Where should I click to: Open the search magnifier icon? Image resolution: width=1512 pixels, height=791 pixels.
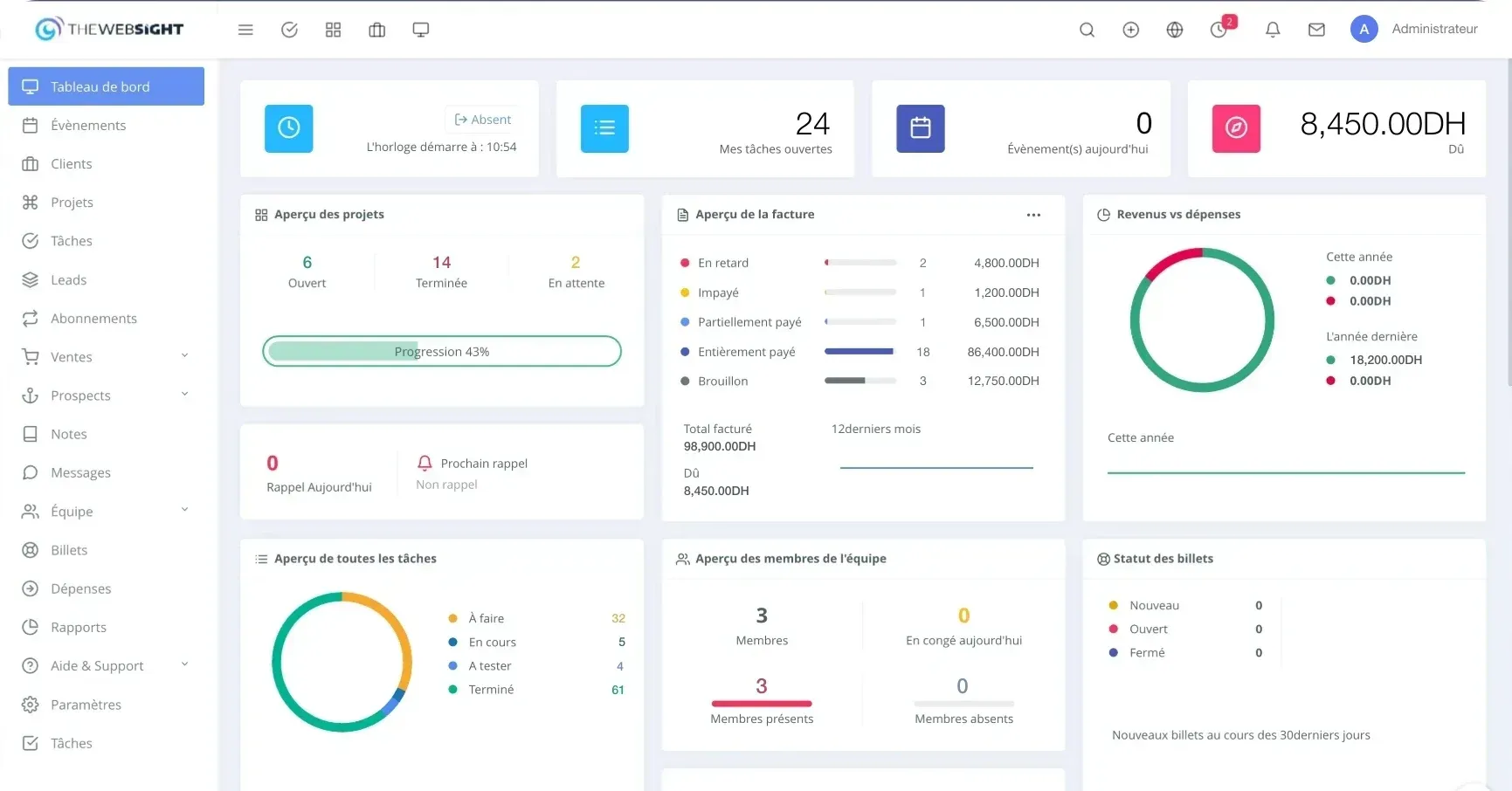point(1087,30)
